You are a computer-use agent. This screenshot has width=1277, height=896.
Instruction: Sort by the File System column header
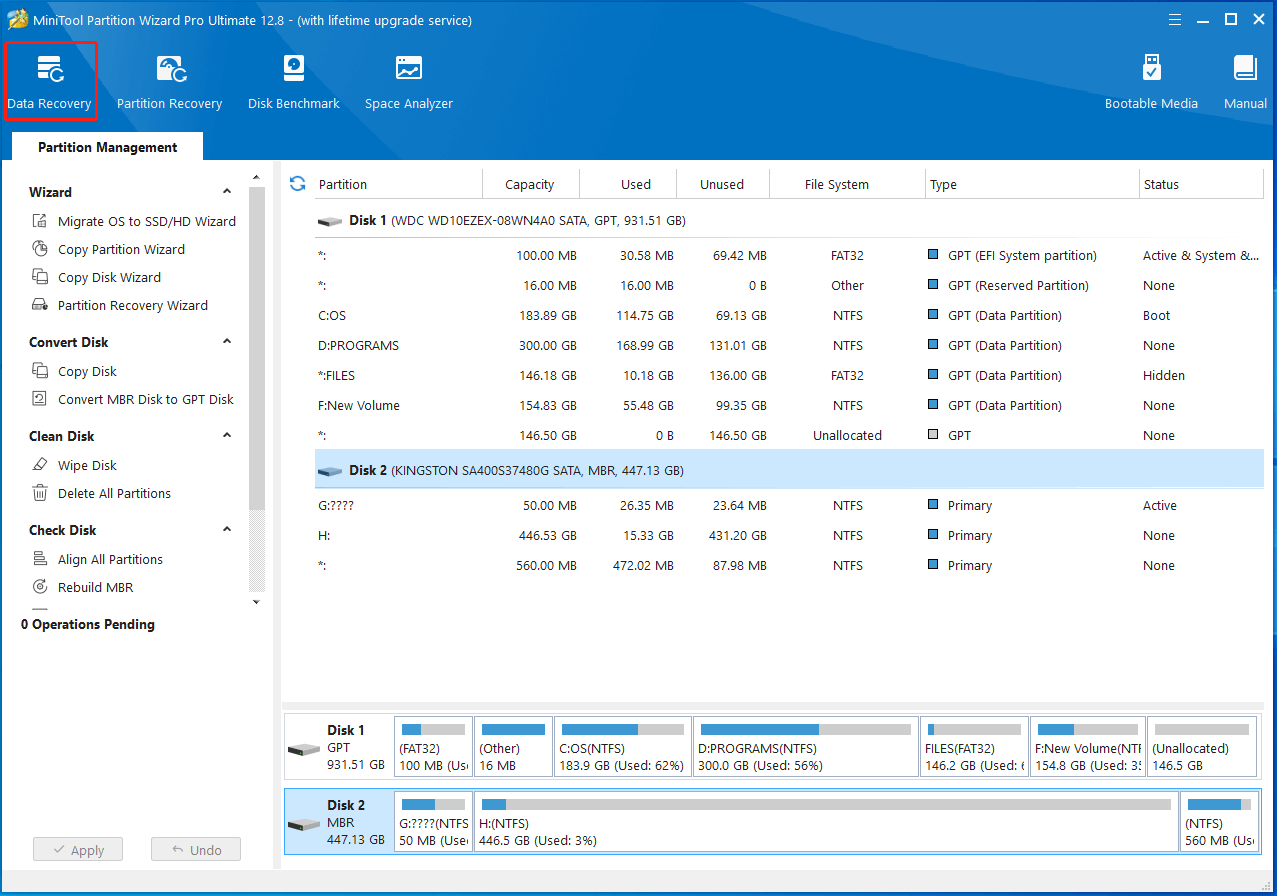click(x=848, y=184)
